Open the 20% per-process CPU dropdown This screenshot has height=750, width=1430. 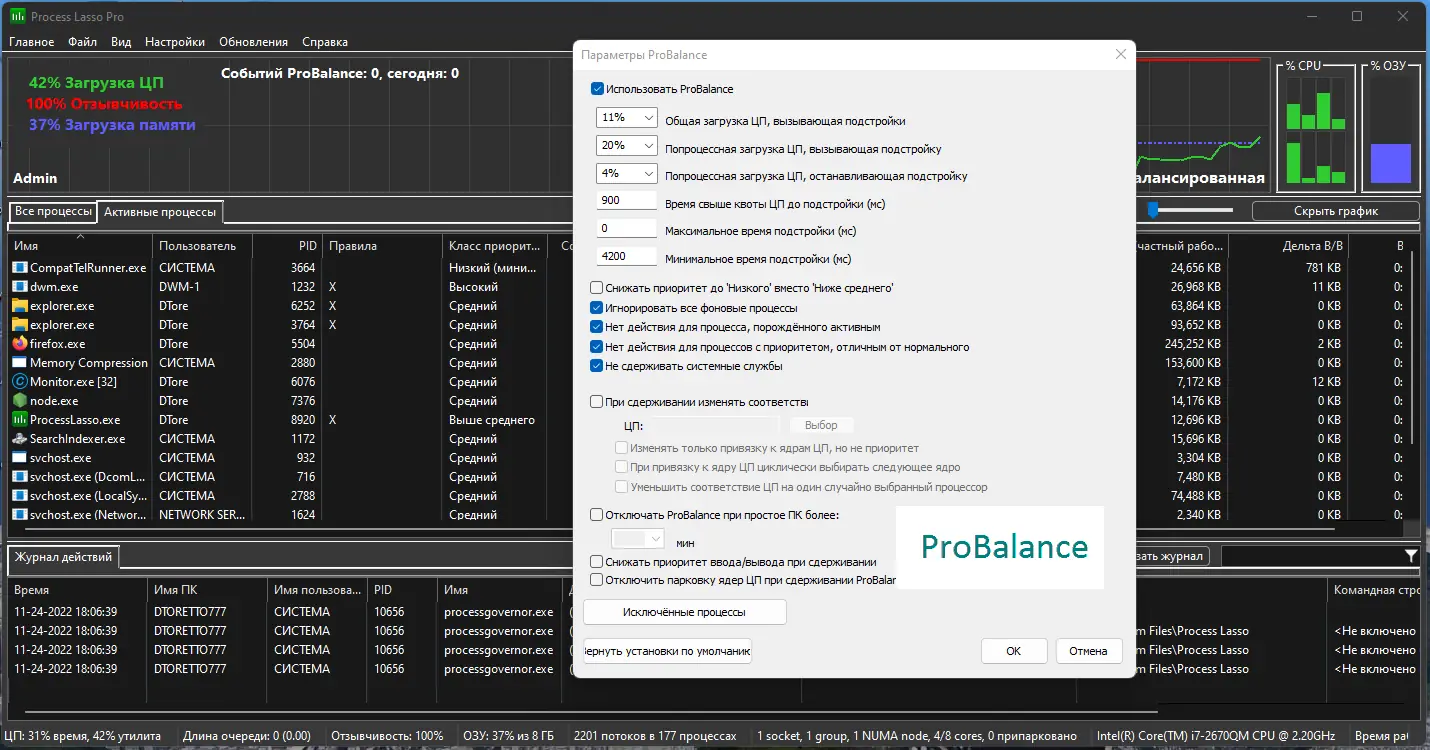pyautogui.click(x=626, y=146)
